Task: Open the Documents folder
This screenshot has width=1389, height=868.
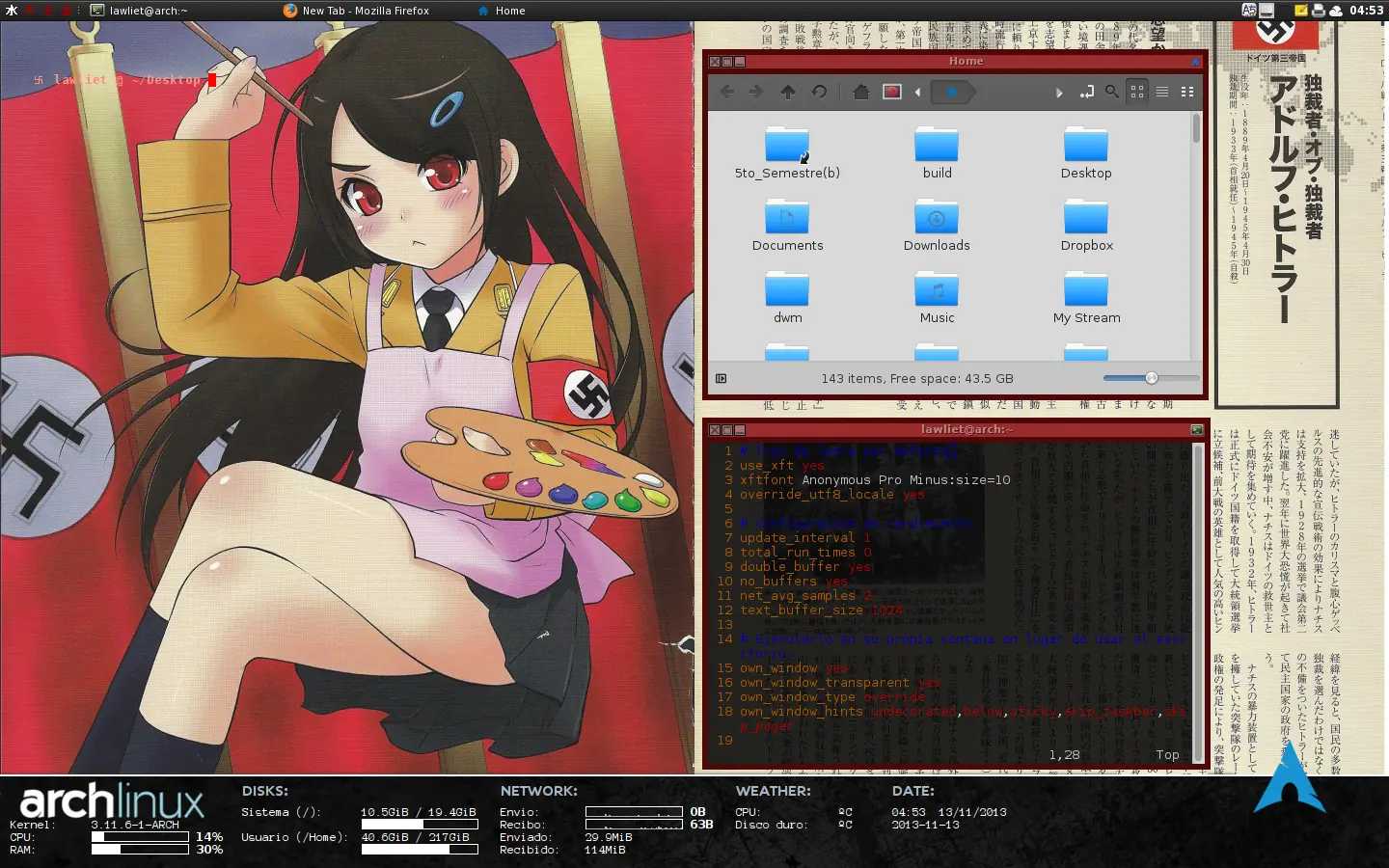Action: [787, 226]
